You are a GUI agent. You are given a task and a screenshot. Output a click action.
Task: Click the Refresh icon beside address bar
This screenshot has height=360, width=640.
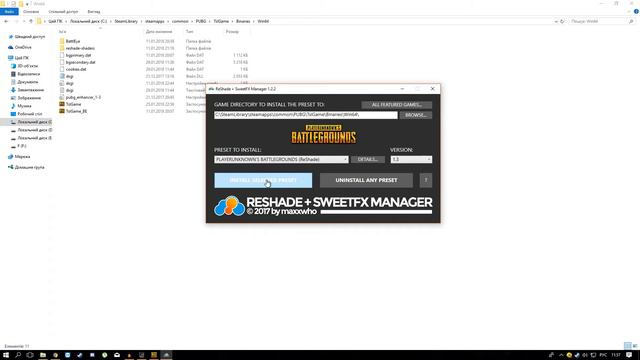[x=562, y=21]
